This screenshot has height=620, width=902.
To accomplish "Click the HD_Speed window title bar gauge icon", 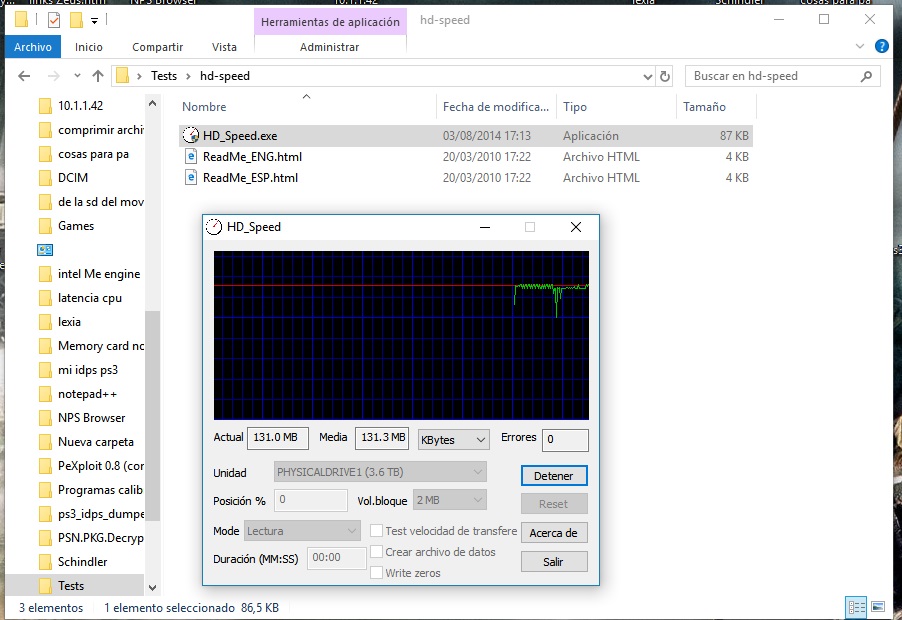I will (214, 227).
